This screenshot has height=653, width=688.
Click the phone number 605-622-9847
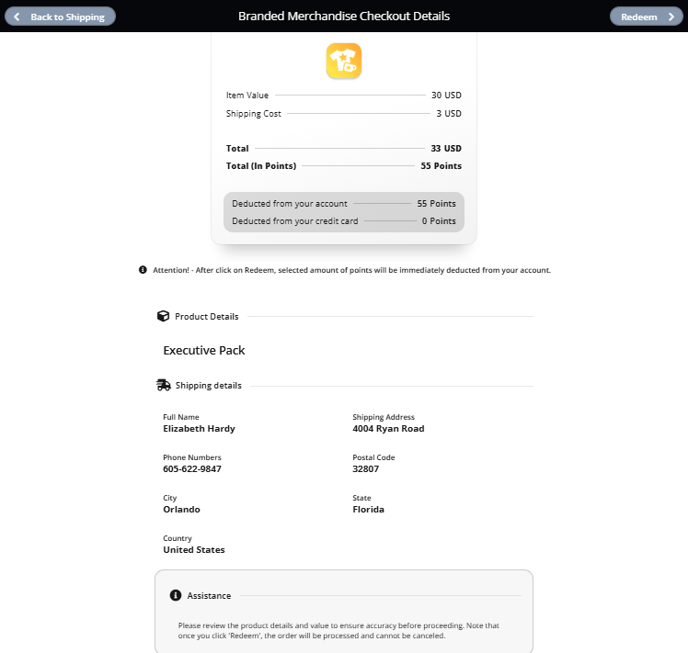192,469
